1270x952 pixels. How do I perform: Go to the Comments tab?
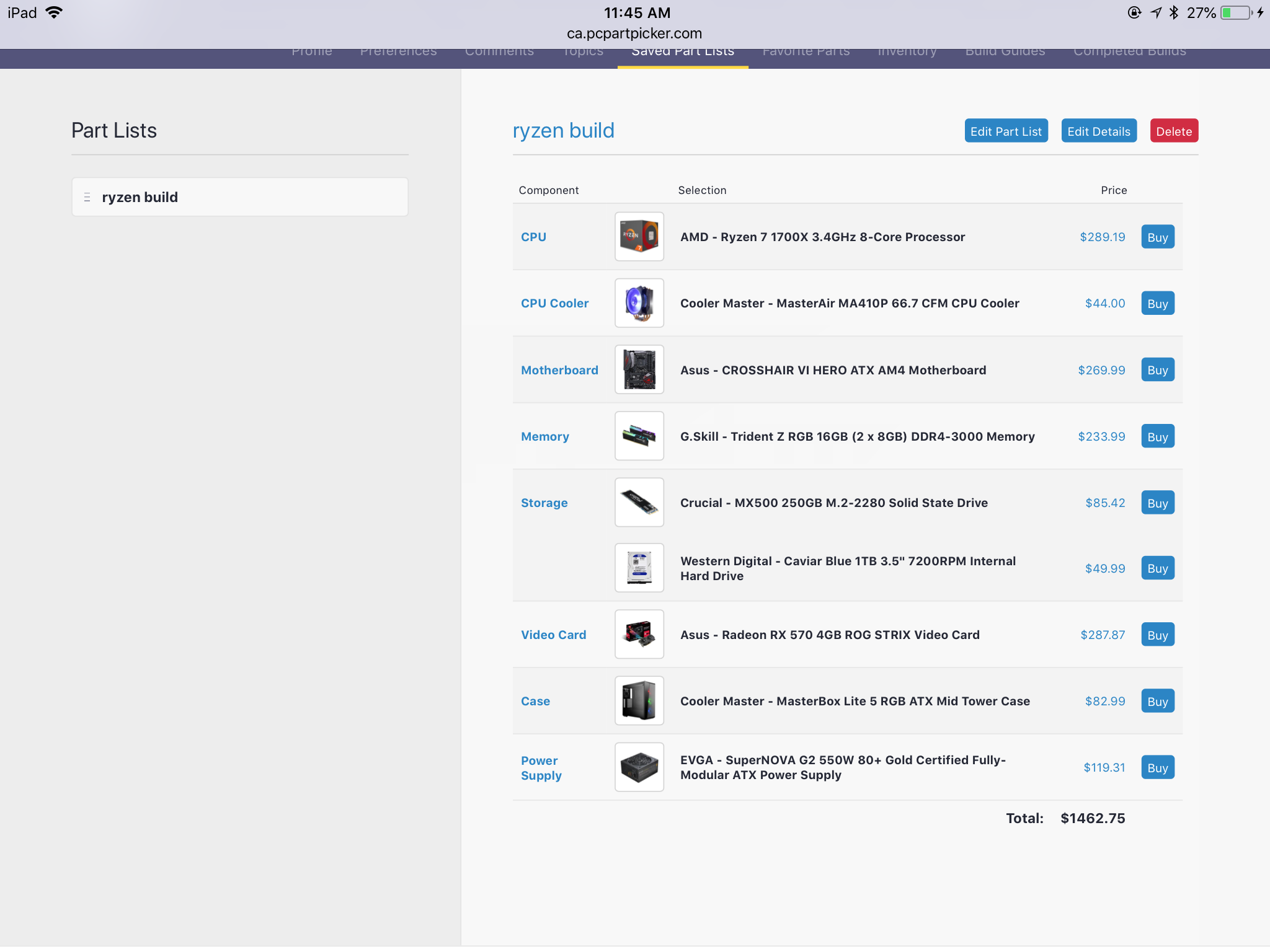click(499, 52)
